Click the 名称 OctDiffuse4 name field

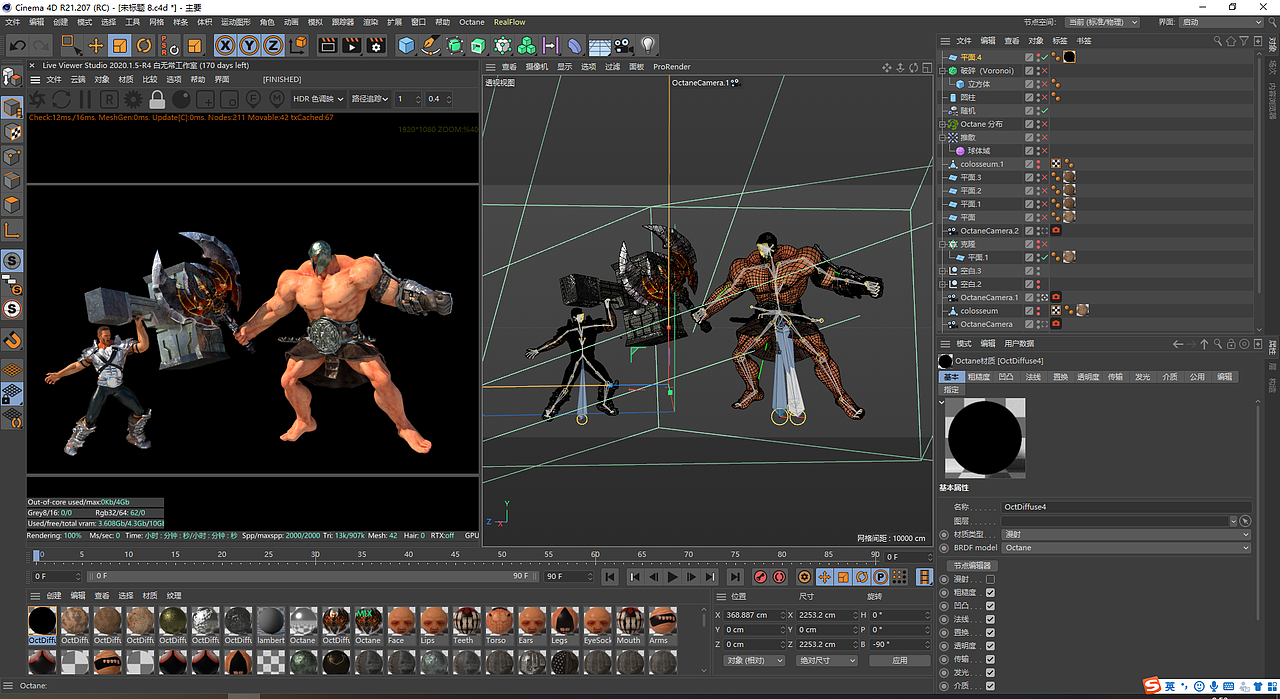point(1126,507)
